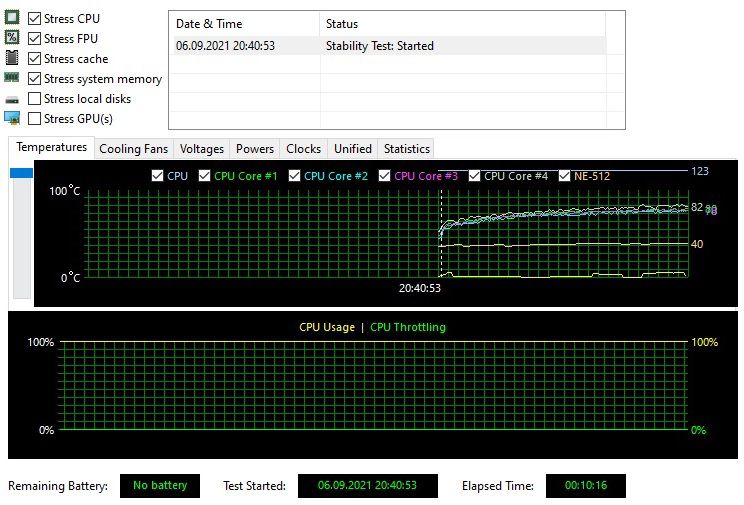Click the monitor icon beside Stress GPU(s)

pyautogui.click(x=12, y=118)
